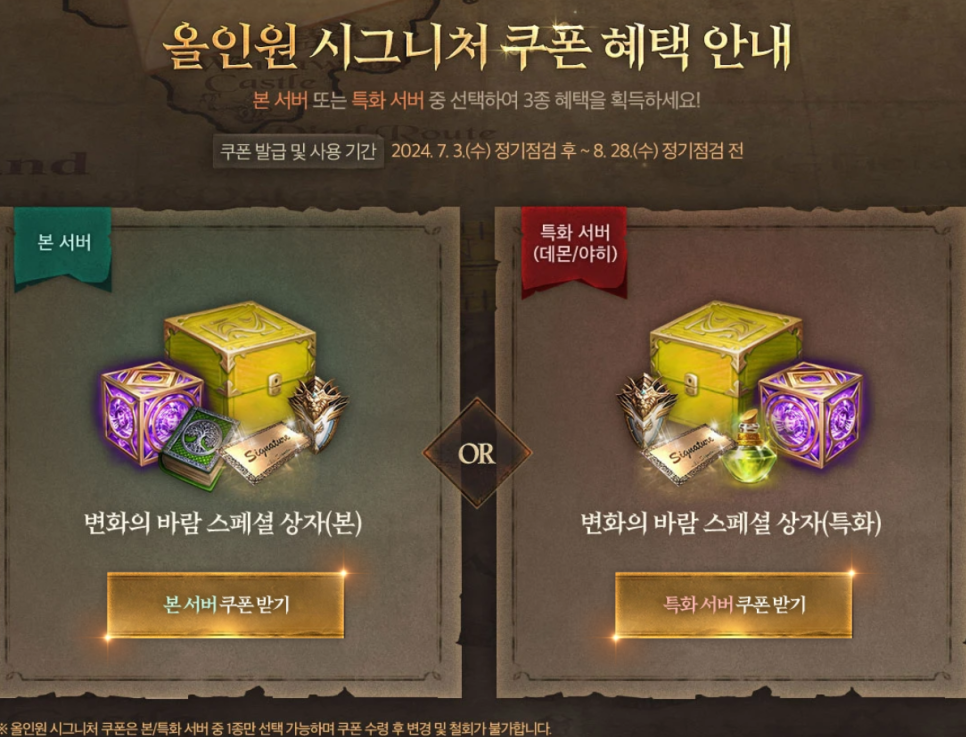Click the dragon crest emblem in the left panel

318,413
